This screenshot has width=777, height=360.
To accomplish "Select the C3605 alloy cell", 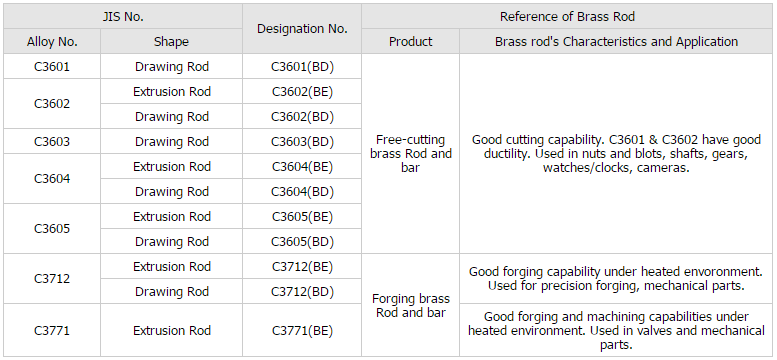I will [x=52, y=229].
